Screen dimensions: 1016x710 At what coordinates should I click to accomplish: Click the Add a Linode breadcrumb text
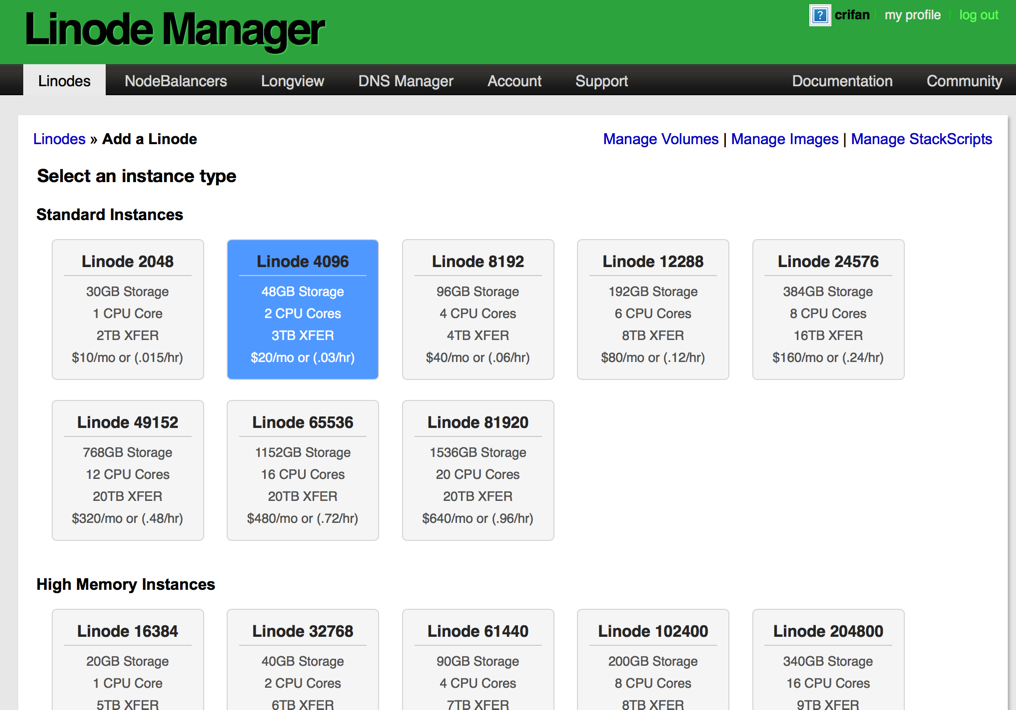point(150,139)
